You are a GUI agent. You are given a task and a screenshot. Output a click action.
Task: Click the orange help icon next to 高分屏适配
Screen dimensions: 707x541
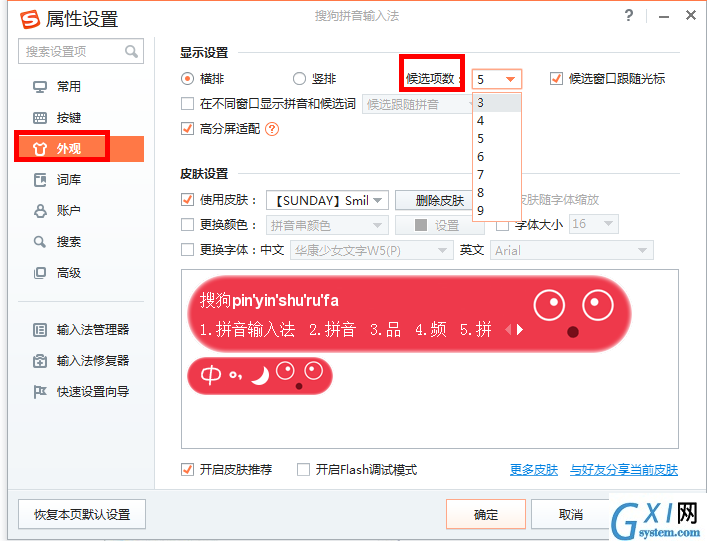[x=272, y=129]
